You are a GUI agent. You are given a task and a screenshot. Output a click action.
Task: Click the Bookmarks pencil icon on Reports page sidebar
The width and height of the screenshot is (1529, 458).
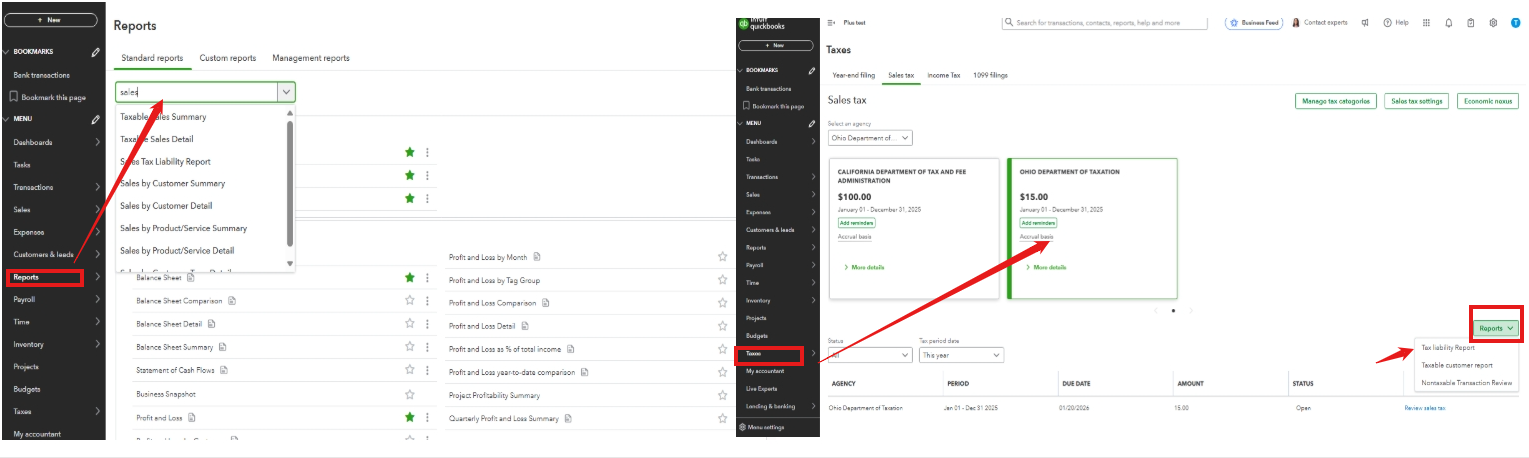coord(95,52)
